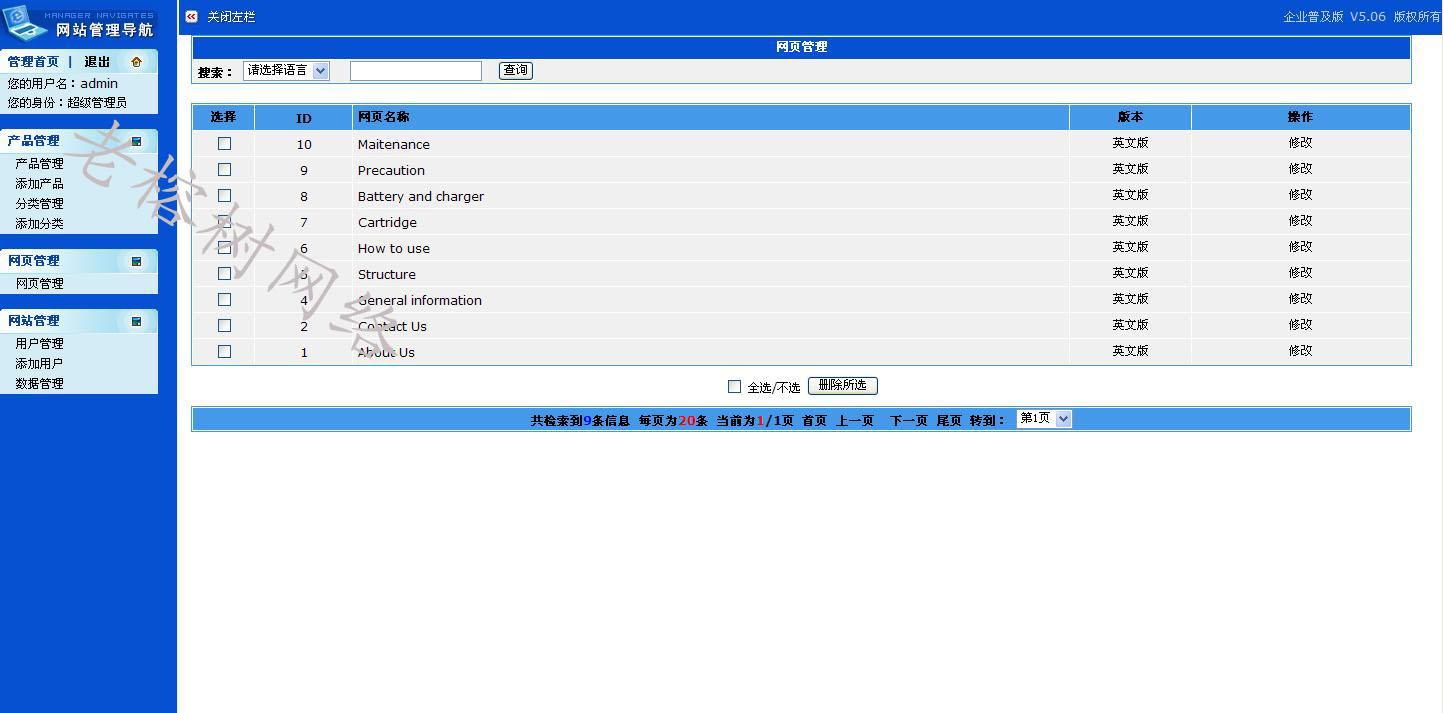Click 修改 for Cartridge row
This screenshot has width=1444, height=713.
pyautogui.click(x=1300, y=221)
